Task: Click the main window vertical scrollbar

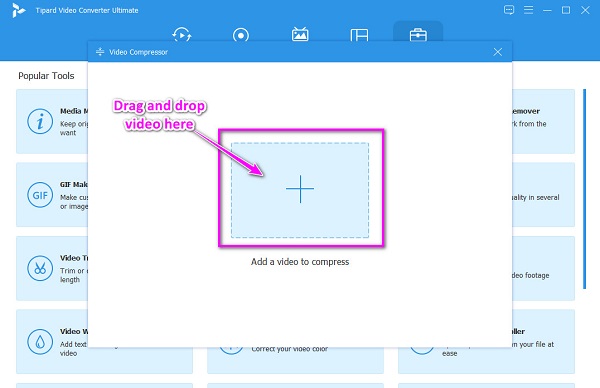Action: click(x=584, y=189)
